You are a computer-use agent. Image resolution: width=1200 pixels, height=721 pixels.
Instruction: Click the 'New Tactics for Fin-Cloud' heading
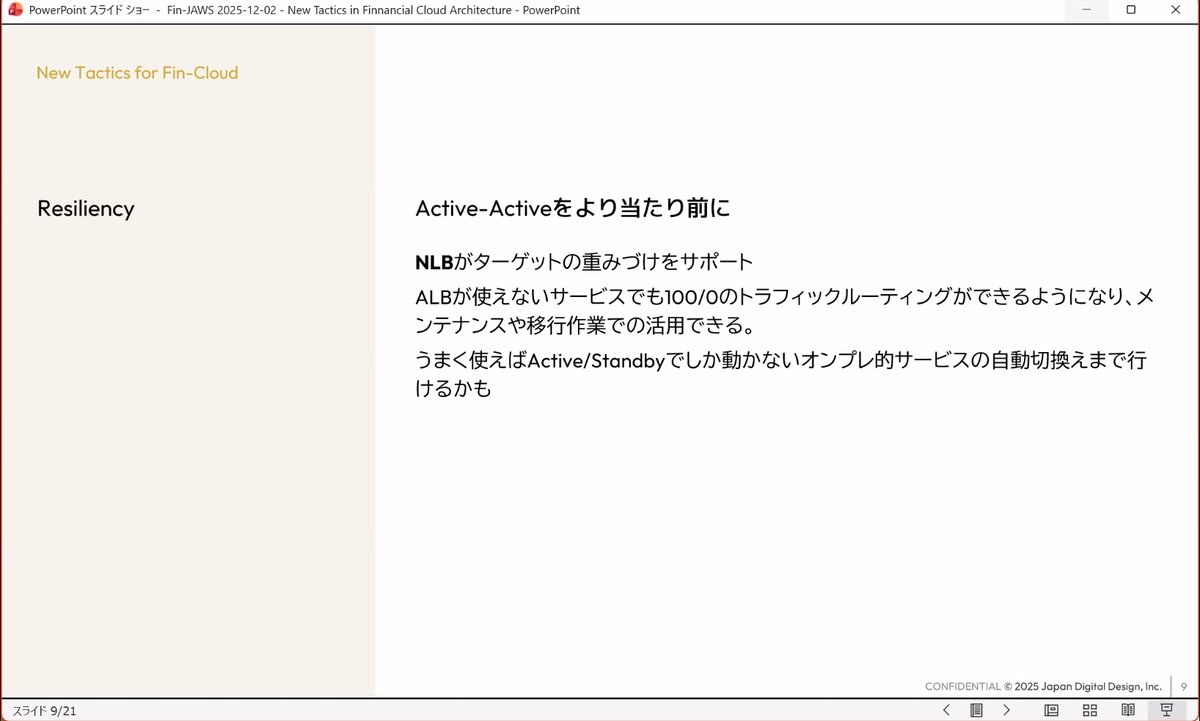click(137, 73)
